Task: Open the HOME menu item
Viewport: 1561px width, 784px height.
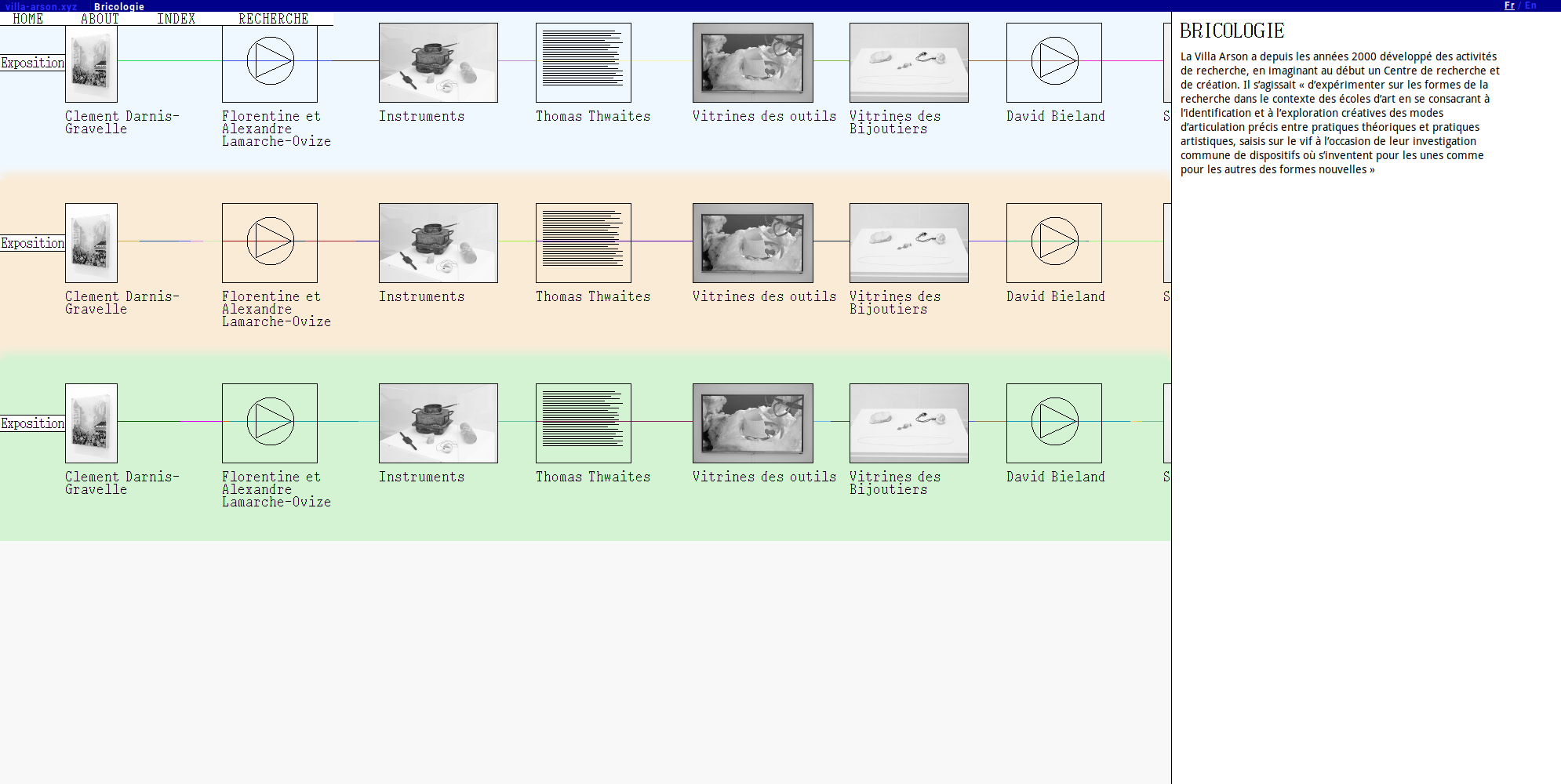Action: [x=28, y=19]
